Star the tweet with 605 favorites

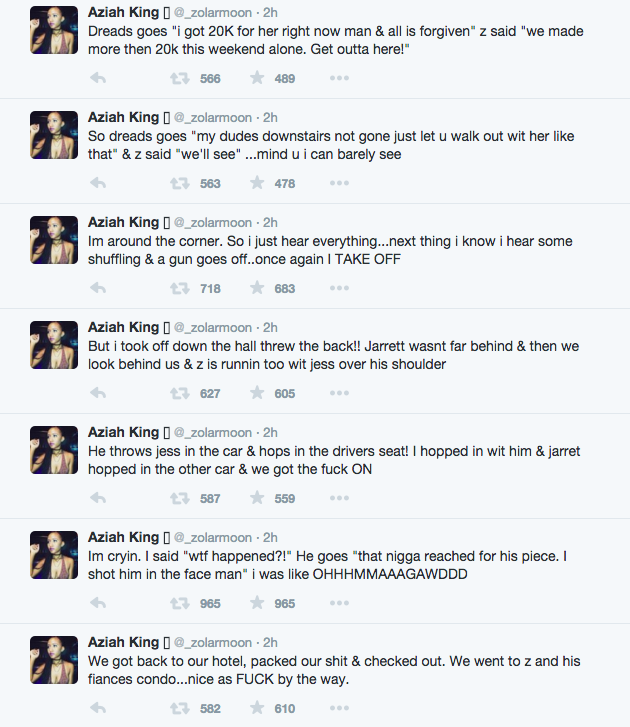(257, 393)
